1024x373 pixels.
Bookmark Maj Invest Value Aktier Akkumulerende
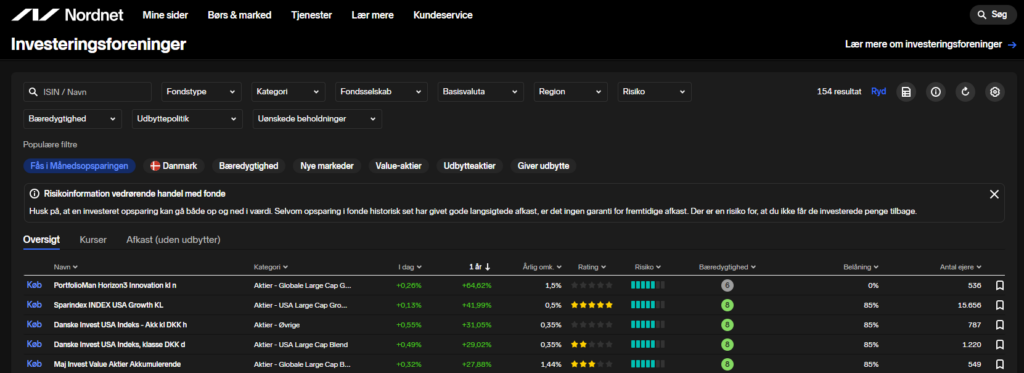[999, 364]
